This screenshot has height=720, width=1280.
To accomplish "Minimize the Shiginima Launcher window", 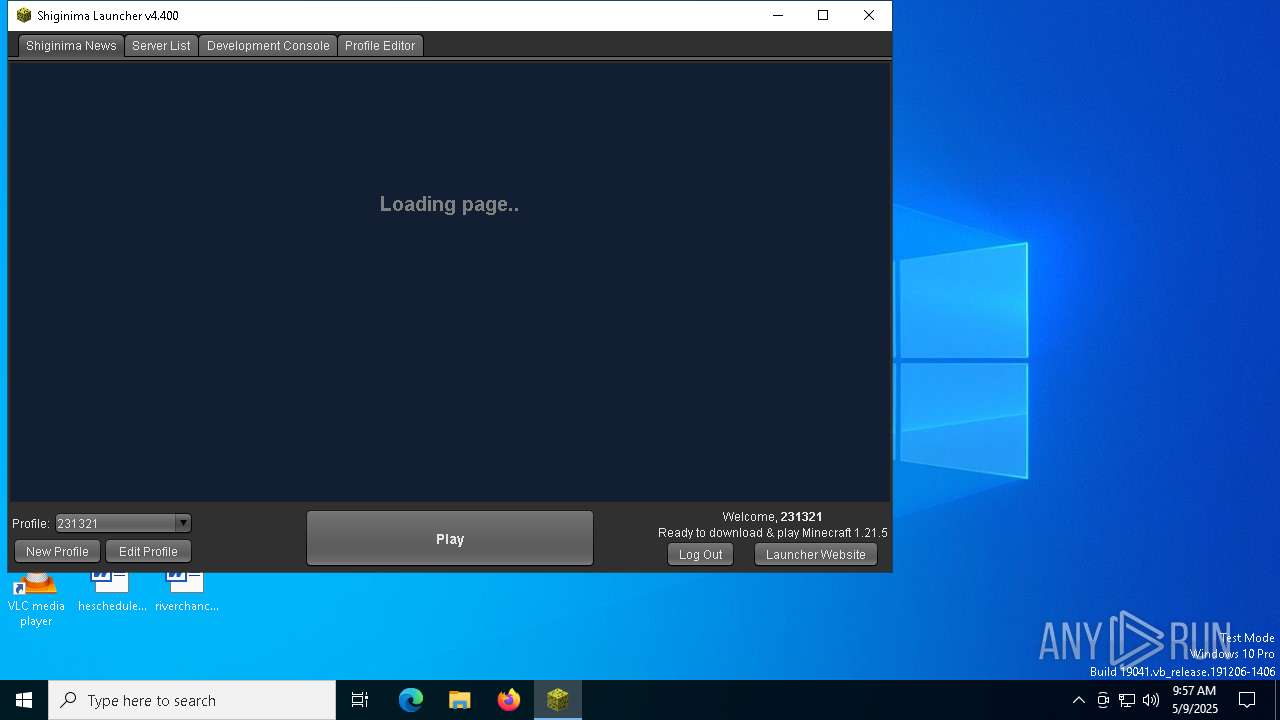I will (778, 15).
